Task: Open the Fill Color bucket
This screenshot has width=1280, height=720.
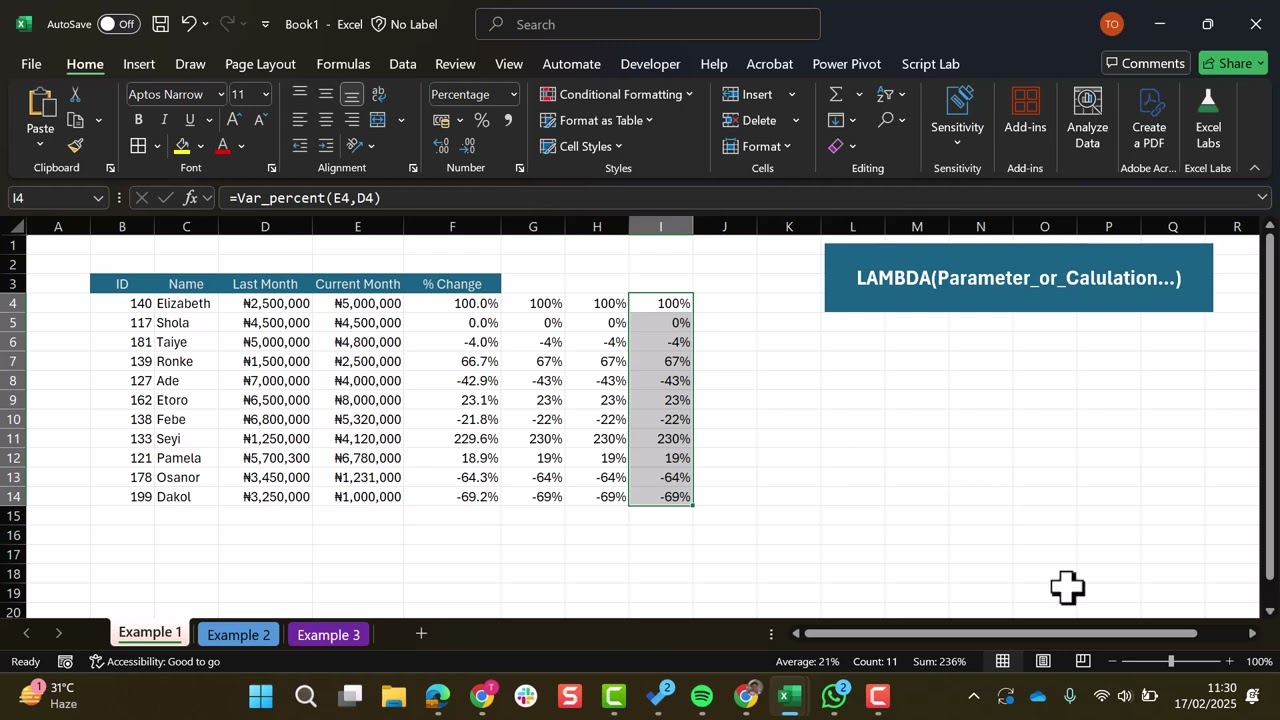Action: 182,146
